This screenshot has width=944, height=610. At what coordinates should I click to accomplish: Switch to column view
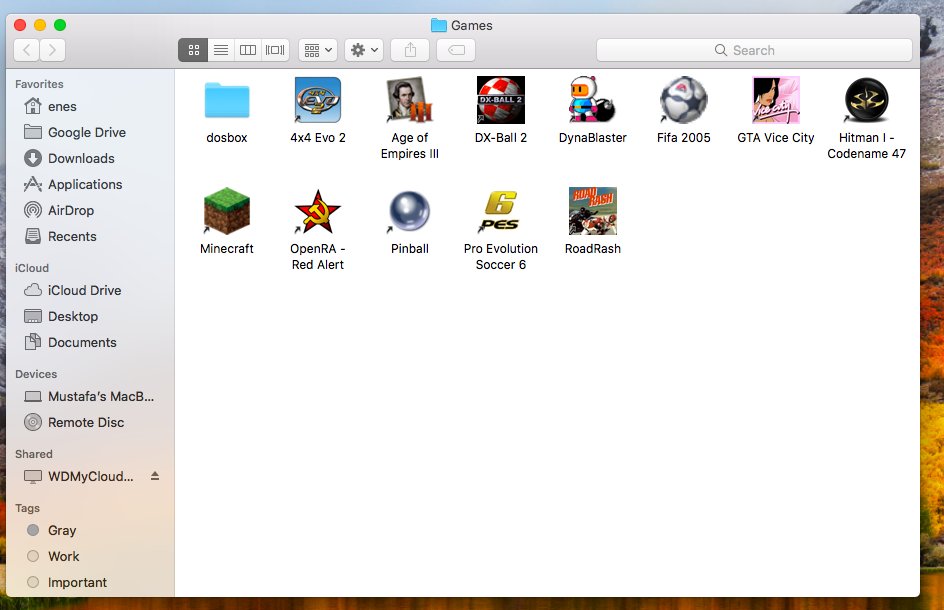(247, 50)
